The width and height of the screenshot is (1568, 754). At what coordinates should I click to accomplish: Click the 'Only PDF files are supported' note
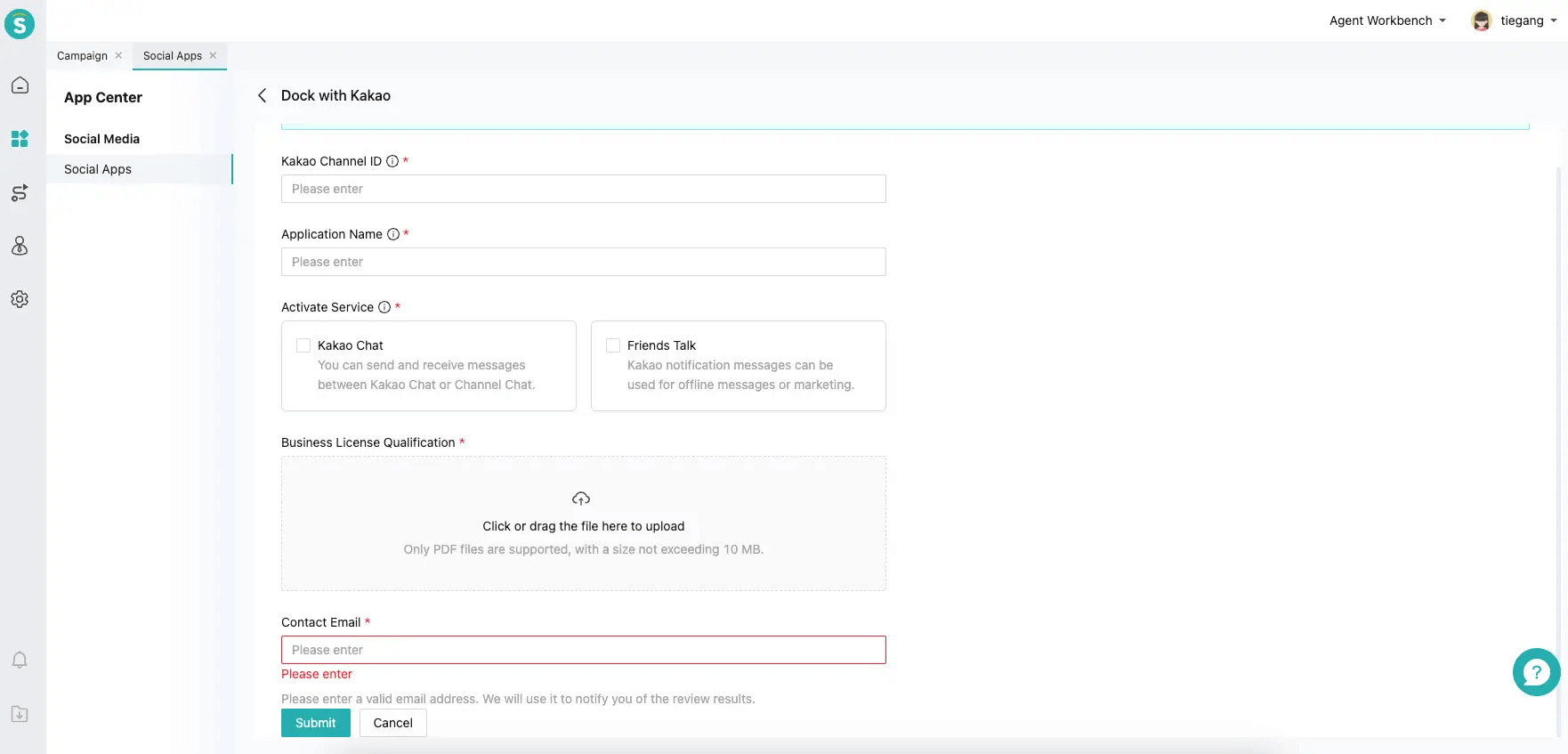(x=584, y=549)
